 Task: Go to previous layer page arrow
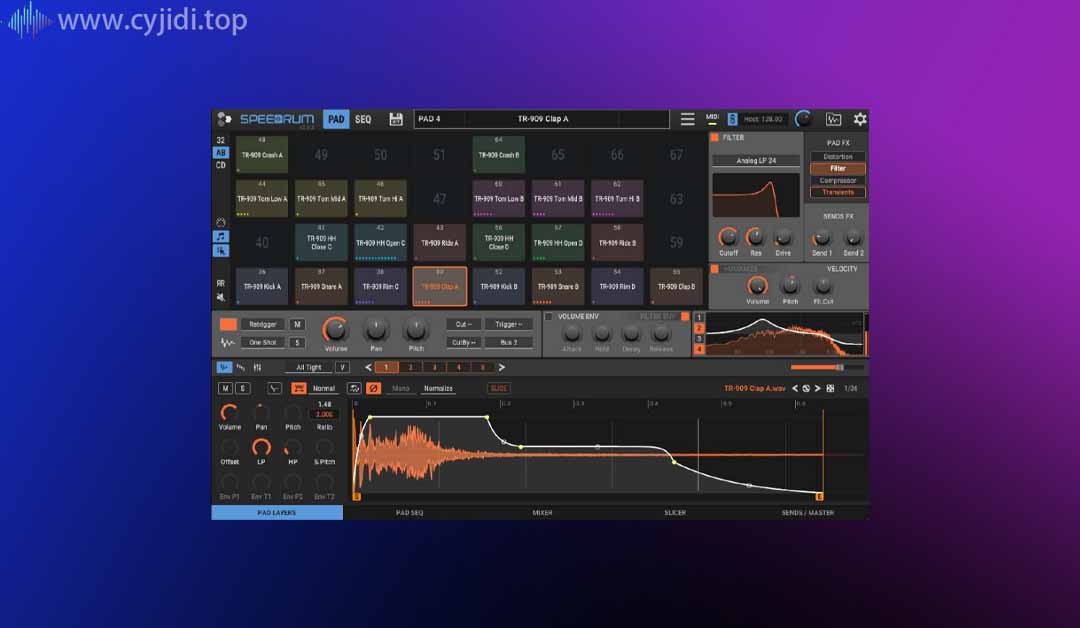[368, 368]
